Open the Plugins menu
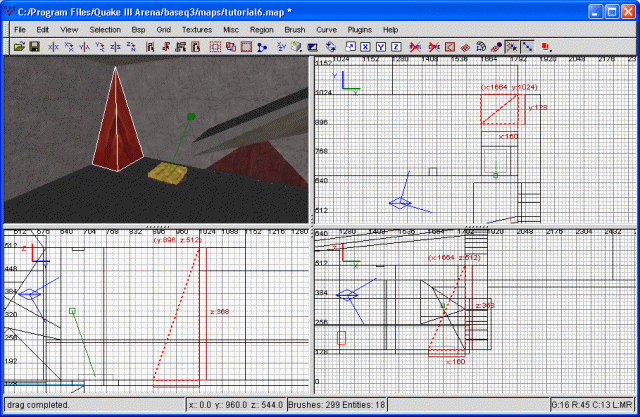 click(360, 30)
